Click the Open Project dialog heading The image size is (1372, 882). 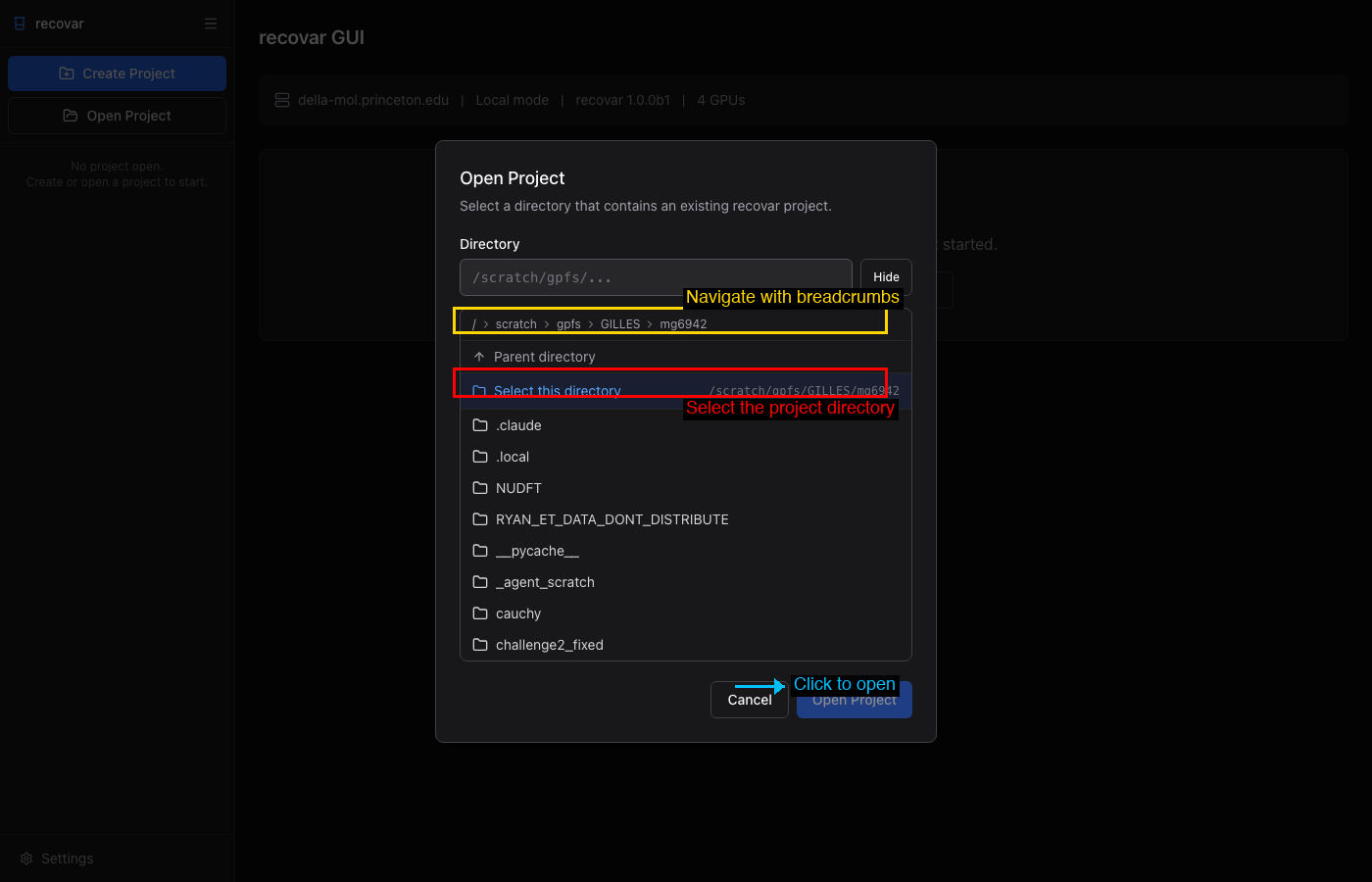point(513,178)
